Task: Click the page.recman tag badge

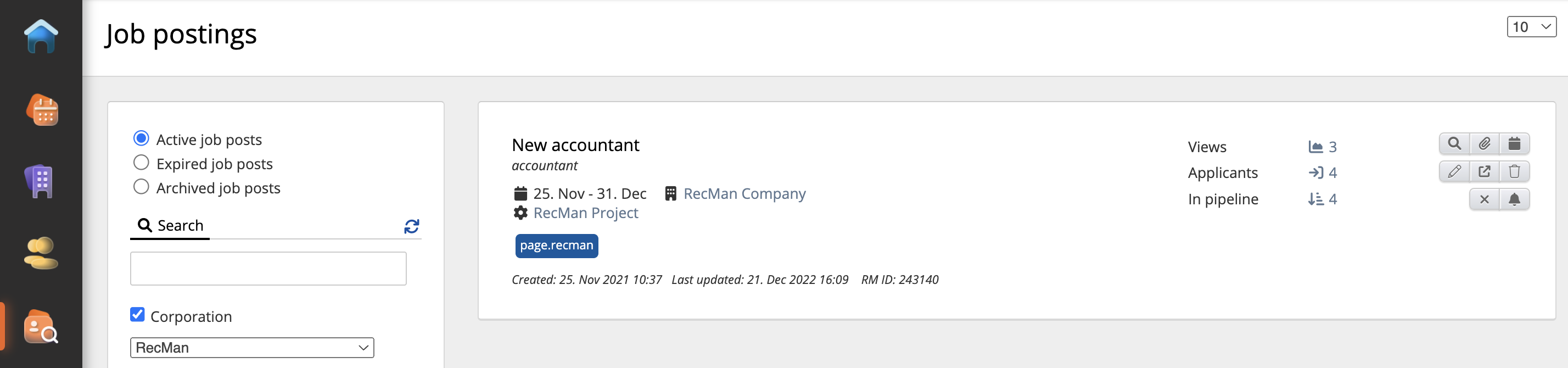Action: pos(556,246)
